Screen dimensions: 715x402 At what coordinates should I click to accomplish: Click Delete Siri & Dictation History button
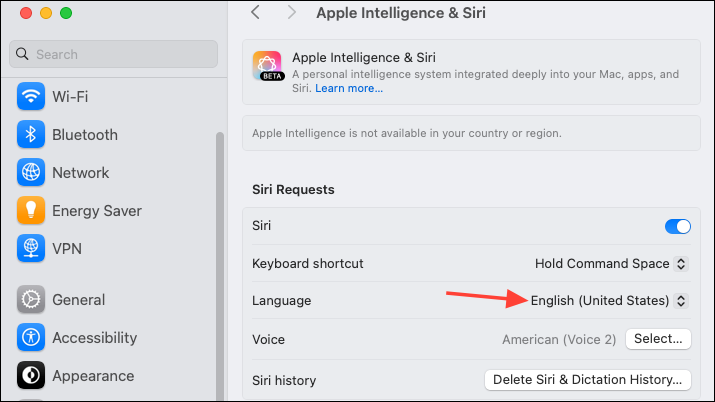point(587,380)
